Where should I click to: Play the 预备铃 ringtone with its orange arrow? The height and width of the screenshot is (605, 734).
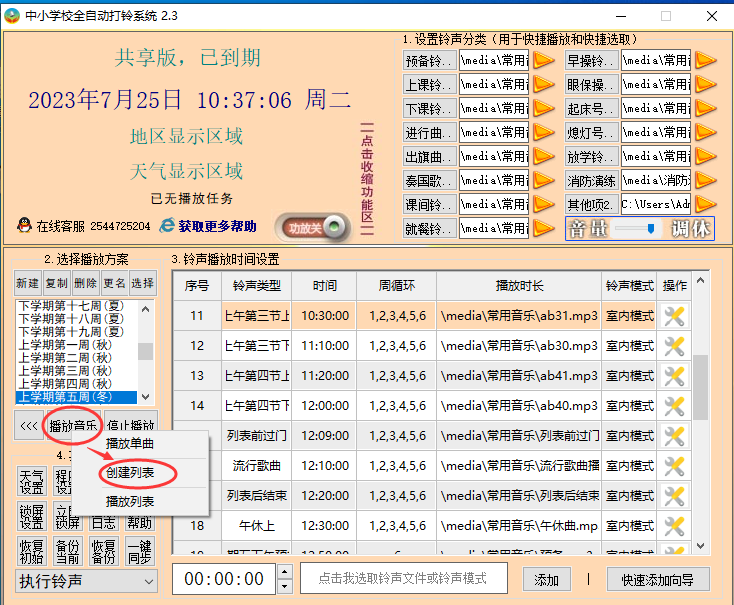[542, 60]
